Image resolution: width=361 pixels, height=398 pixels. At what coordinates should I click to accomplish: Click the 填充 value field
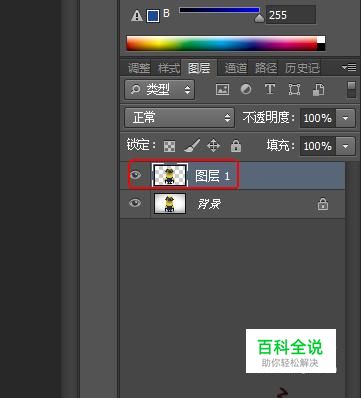318,146
